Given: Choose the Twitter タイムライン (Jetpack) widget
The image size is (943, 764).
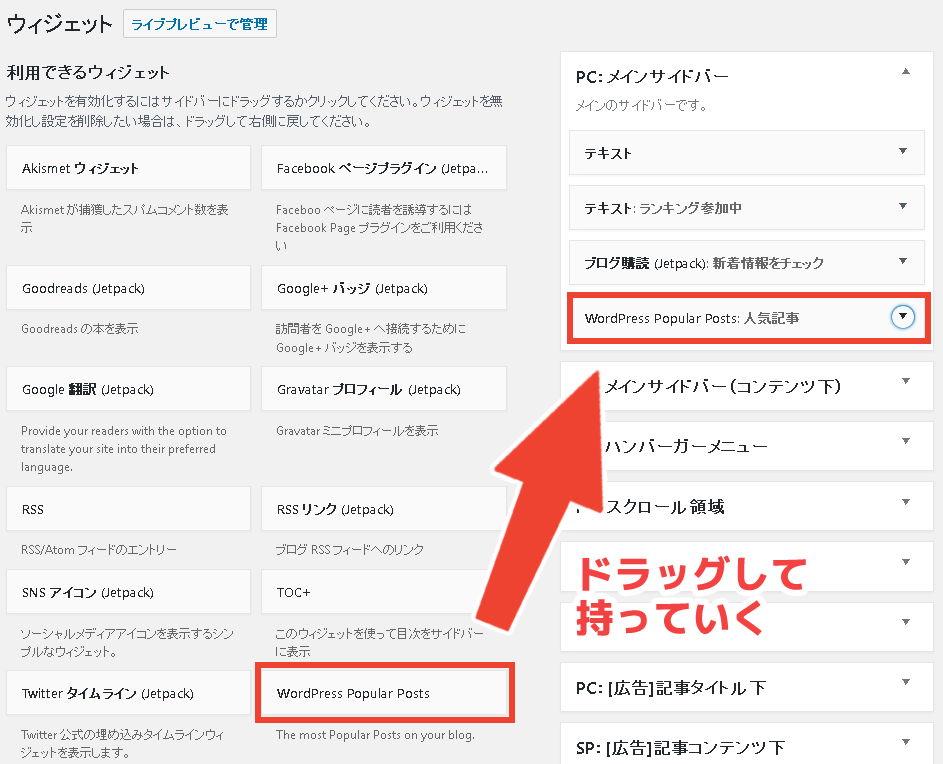Looking at the screenshot, I should tap(128, 693).
